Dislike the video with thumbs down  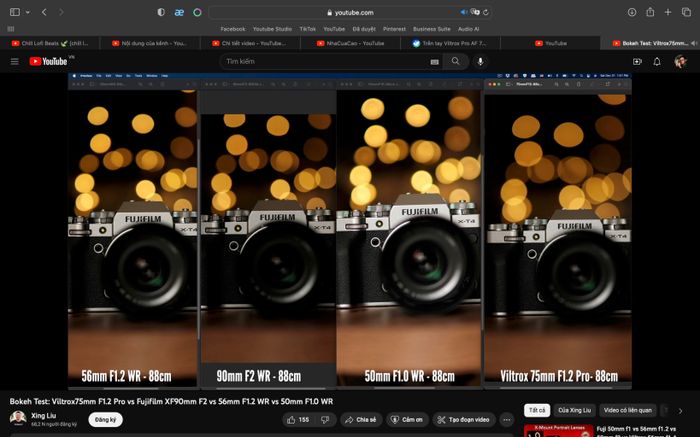tap(327, 419)
